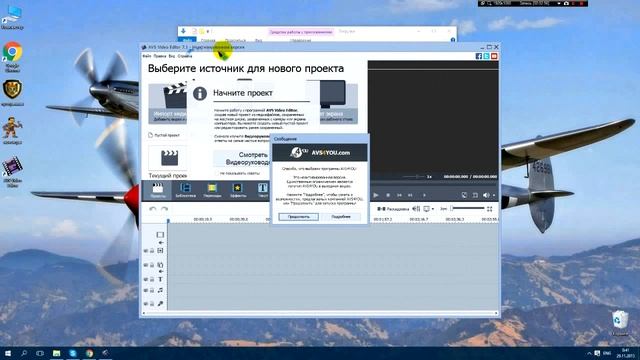Click the Twitter icon in AVS window
This screenshot has height=360, width=640.
click(x=487, y=56)
